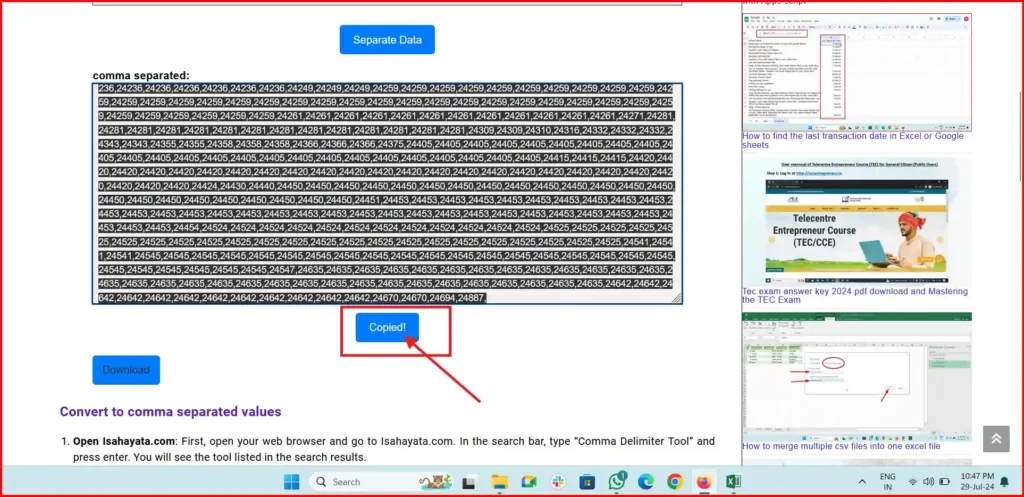Switch to Firefox in the taskbar
The height and width of the screenshot is (497, 1024).
[704, 482]
